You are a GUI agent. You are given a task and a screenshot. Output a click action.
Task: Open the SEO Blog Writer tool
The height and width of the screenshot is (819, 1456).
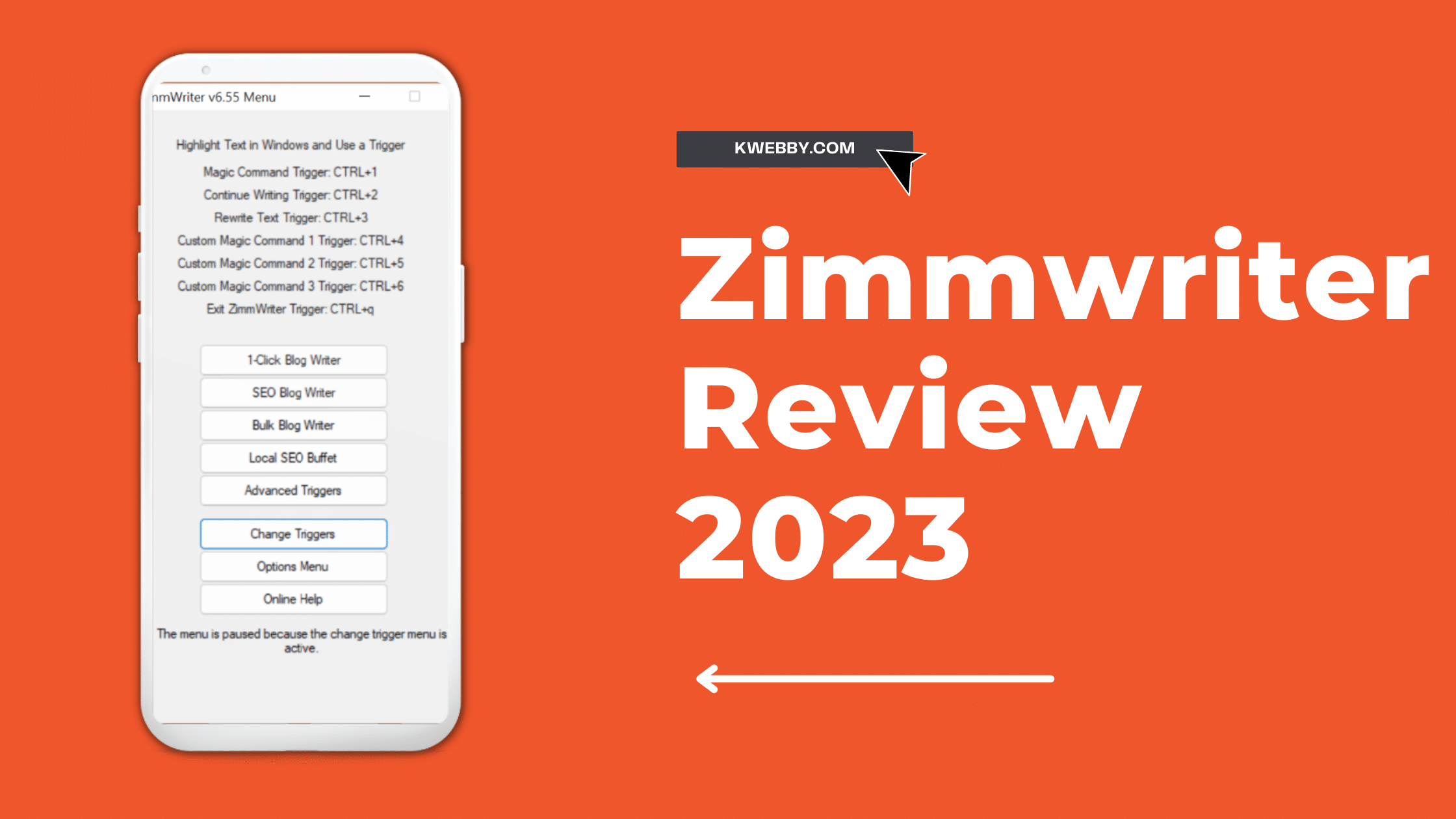(293, 392)
